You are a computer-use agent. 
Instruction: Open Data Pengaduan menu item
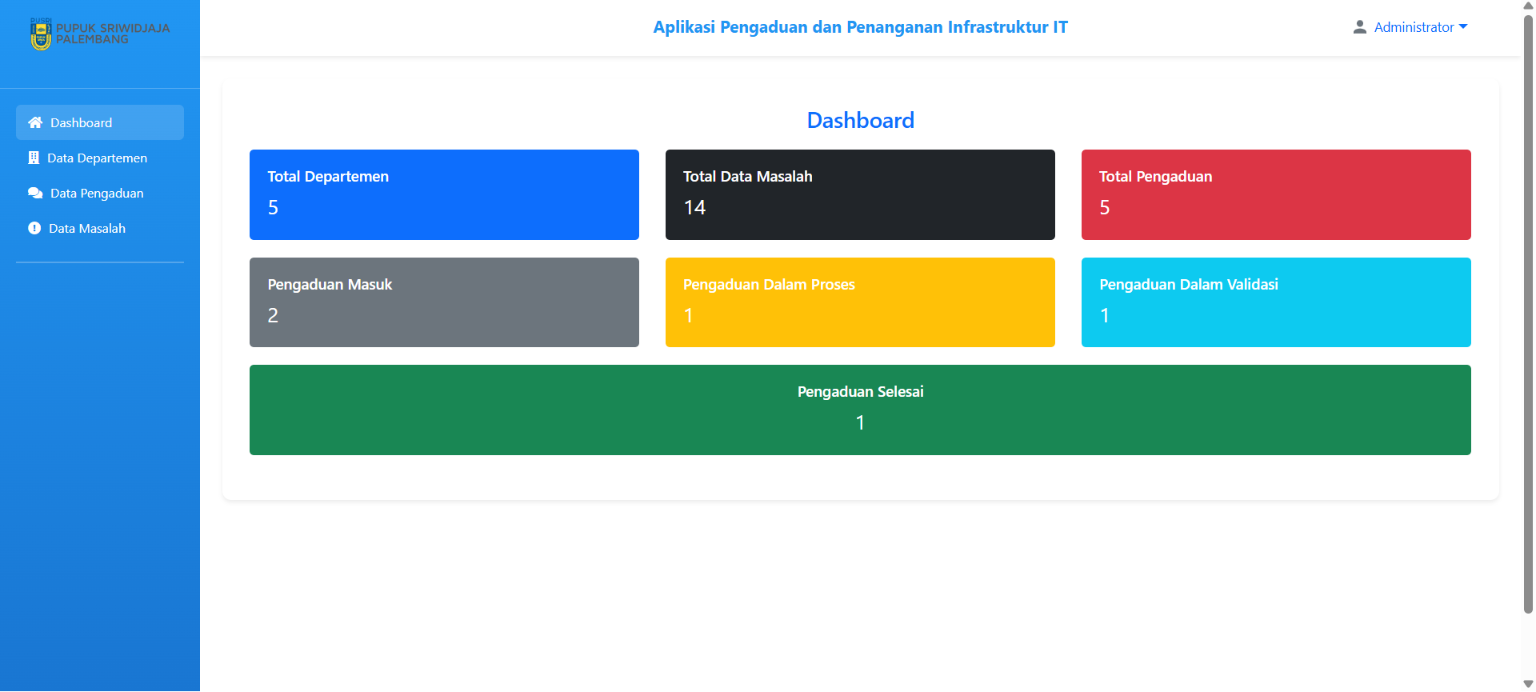click(100, 193)
